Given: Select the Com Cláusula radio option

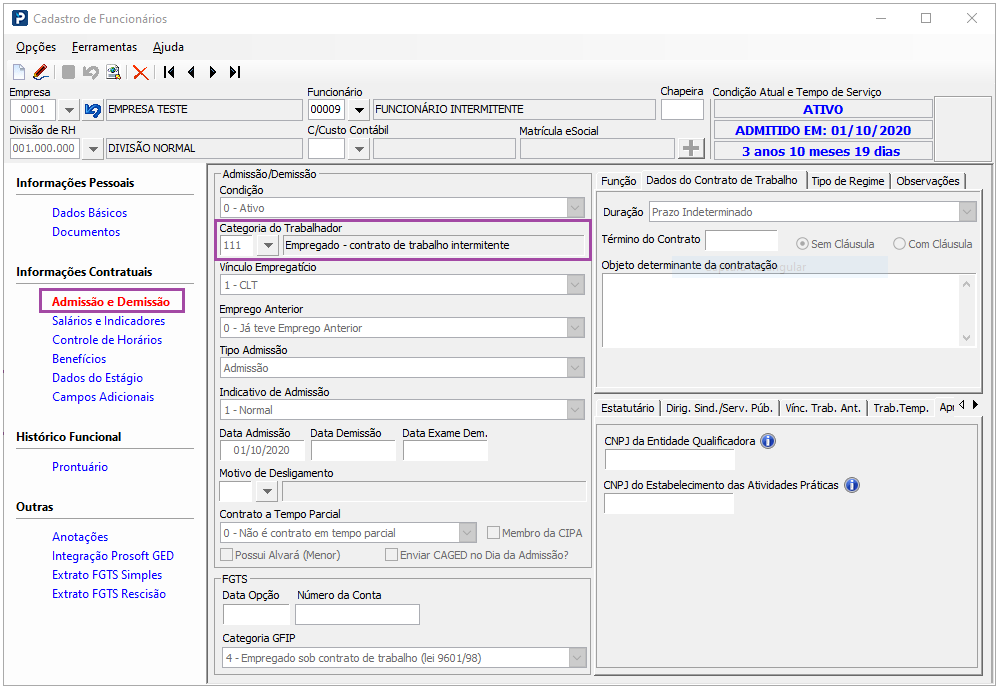Looking at the screenshot, I should tap(899, 244).
